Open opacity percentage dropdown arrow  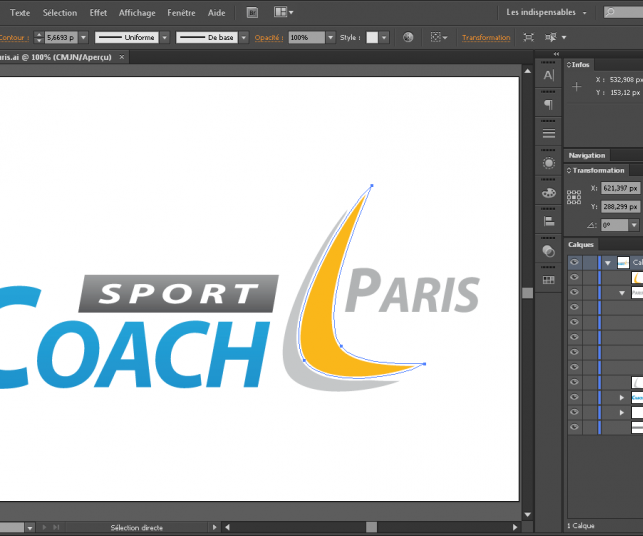tap(330, 37)
